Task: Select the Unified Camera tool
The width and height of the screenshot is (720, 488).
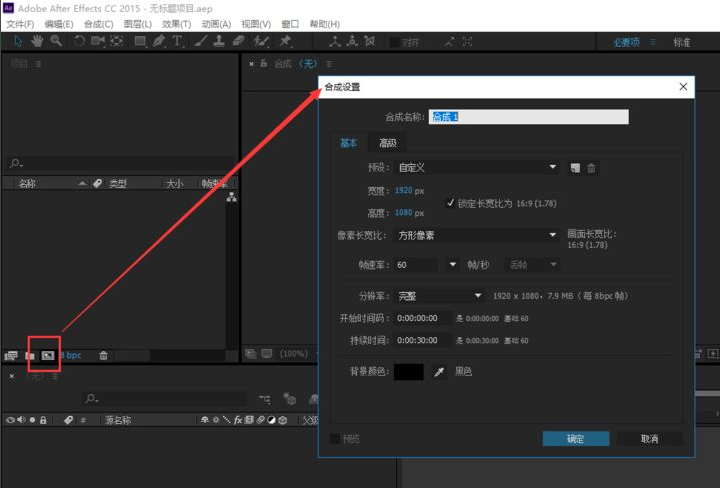Action: coord(97,41)
